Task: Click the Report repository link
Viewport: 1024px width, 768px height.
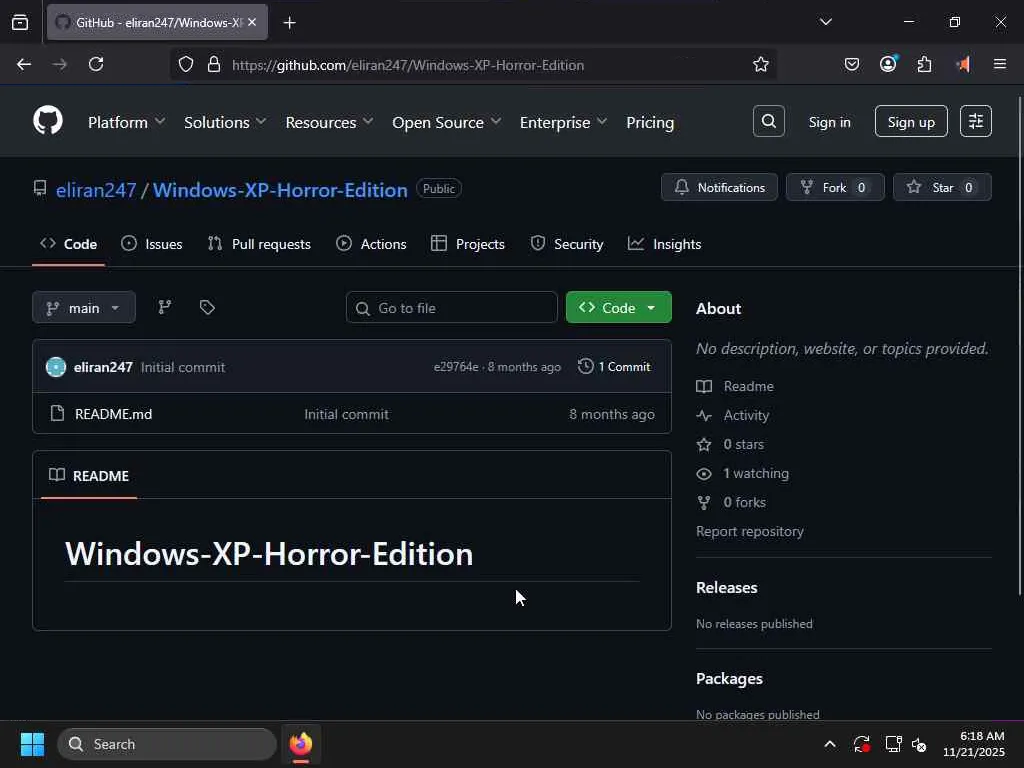Action: tap(750, 532)
